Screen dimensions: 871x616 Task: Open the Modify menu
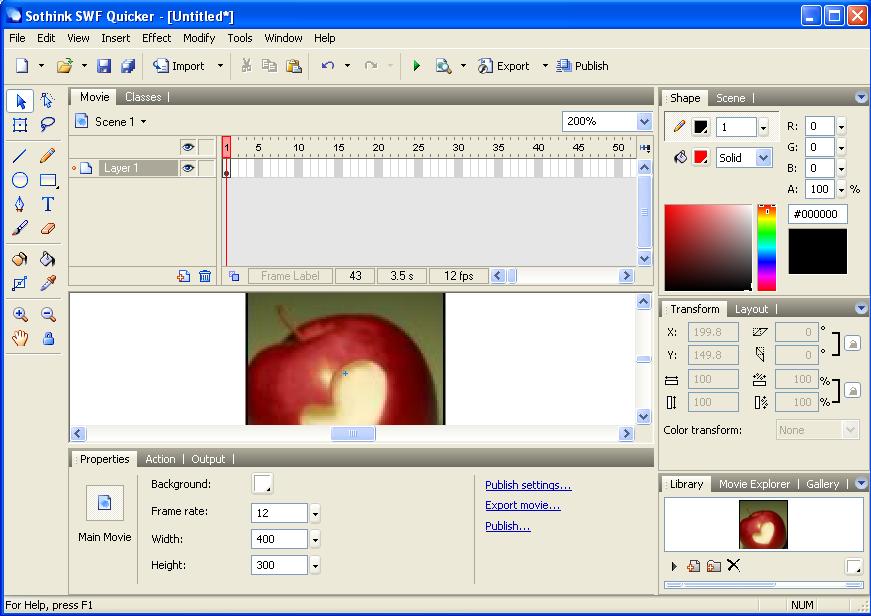pos(199,38)
